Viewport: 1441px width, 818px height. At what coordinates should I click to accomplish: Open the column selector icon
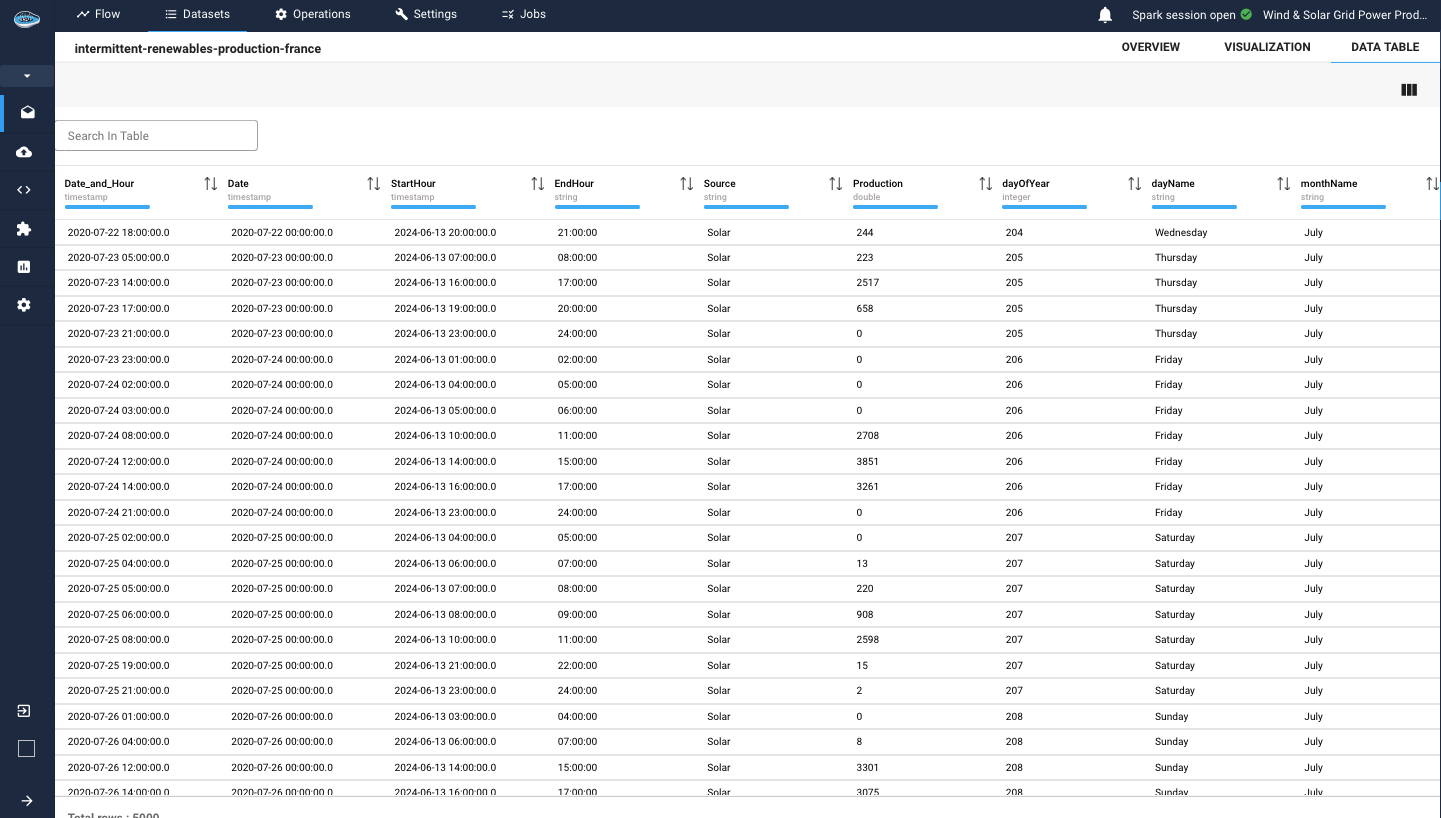tap(1409, 90)
